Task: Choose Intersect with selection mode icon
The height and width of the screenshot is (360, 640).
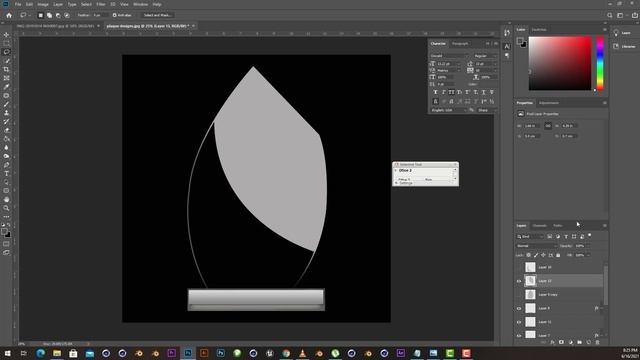Action: 67,15
